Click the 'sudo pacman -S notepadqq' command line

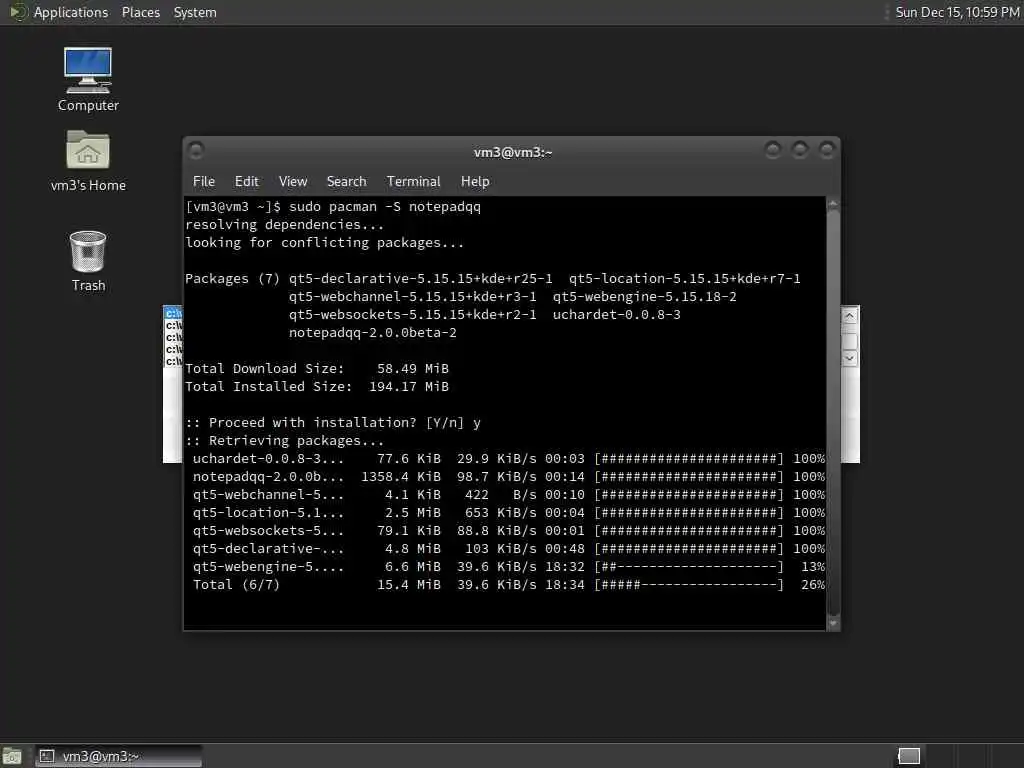pos(333,207)
